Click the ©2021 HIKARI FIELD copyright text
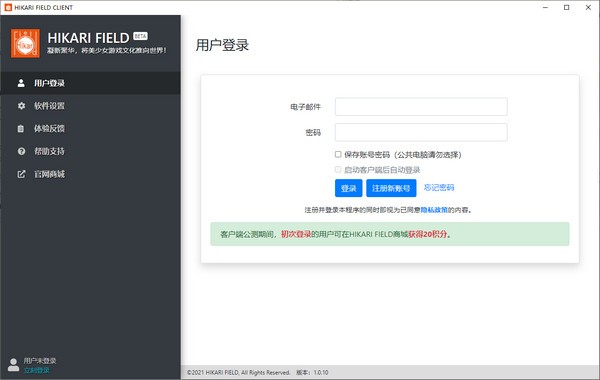600x380 pixels. pos(238,372)
